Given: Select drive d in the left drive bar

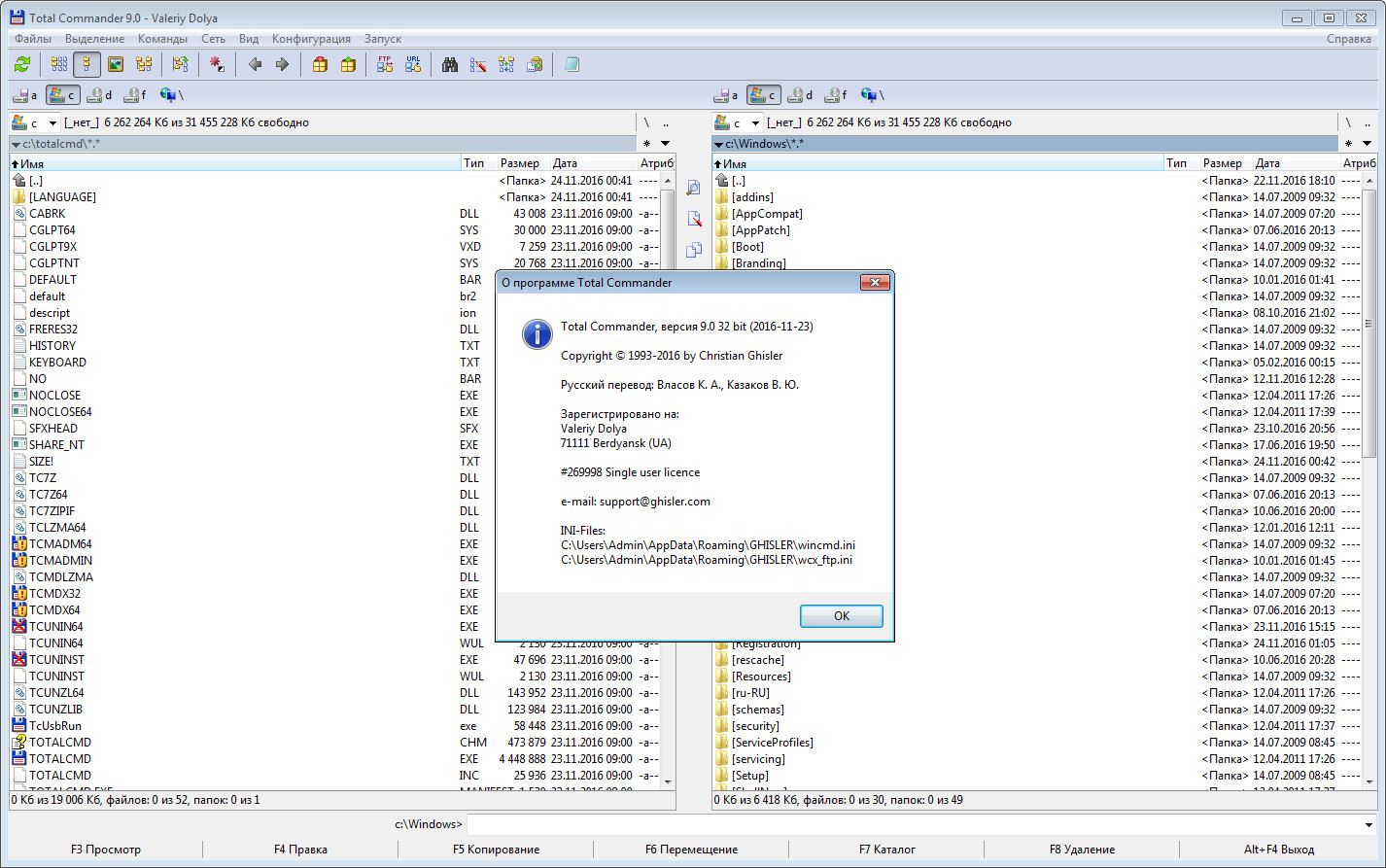Looking at the screenshot, I should pos(99,95).
